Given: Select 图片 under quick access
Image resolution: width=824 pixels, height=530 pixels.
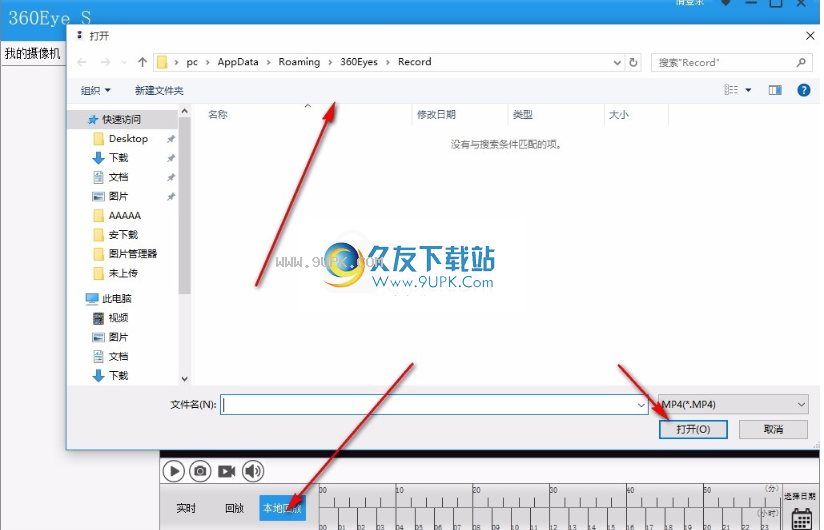Looking at the screenshot, I should point(119,196).
